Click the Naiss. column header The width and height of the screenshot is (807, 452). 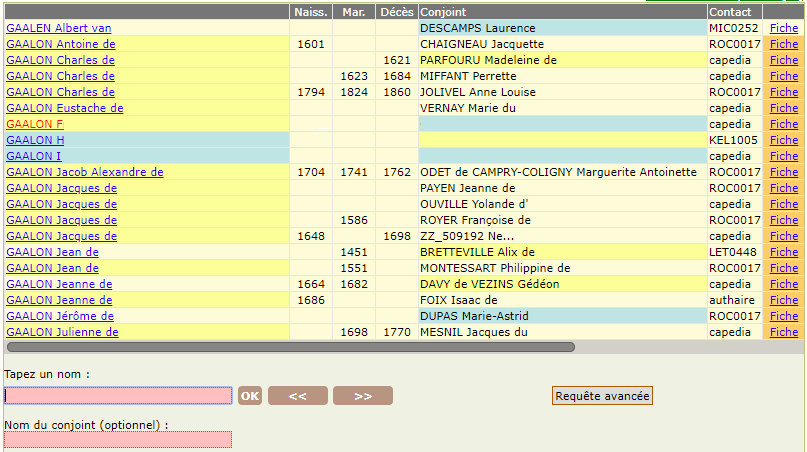310,12
